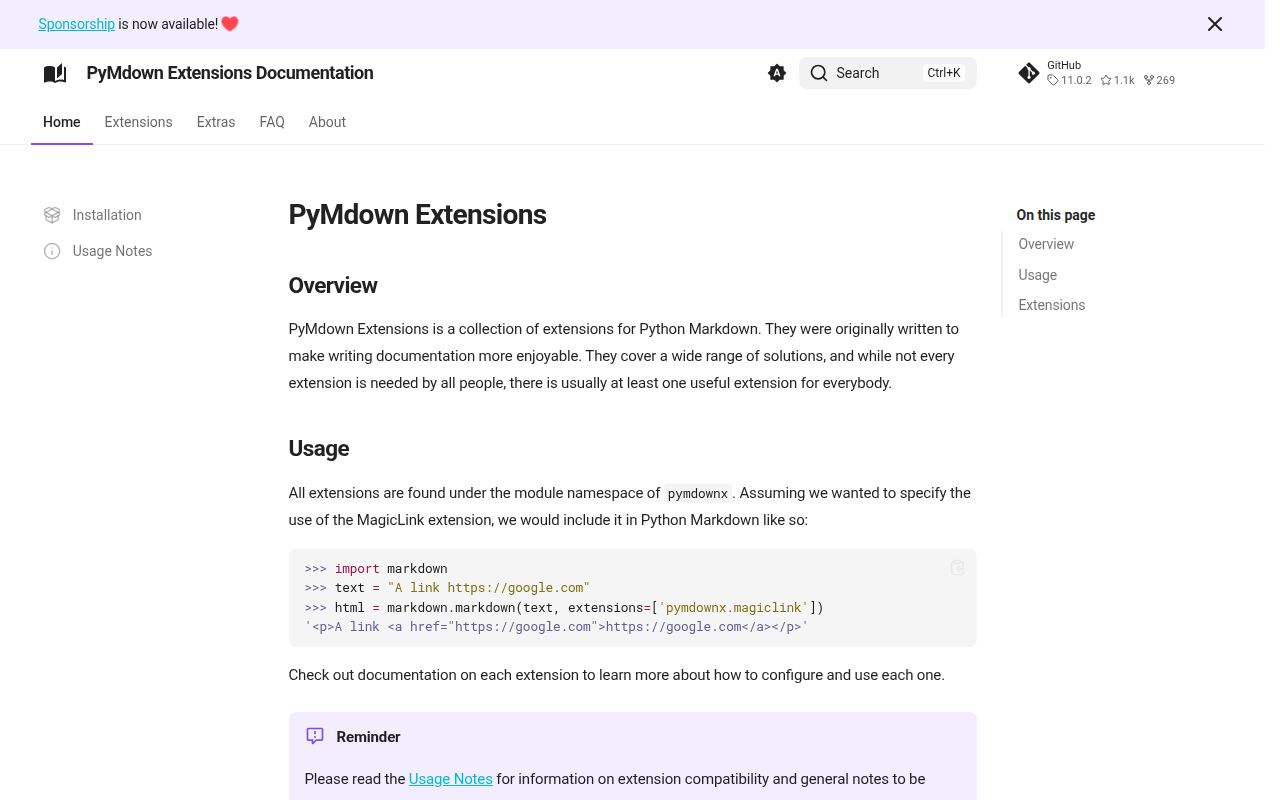1280x800 pixels.
Task: Click the GitHub repository label
Action: coord(1064,65)
